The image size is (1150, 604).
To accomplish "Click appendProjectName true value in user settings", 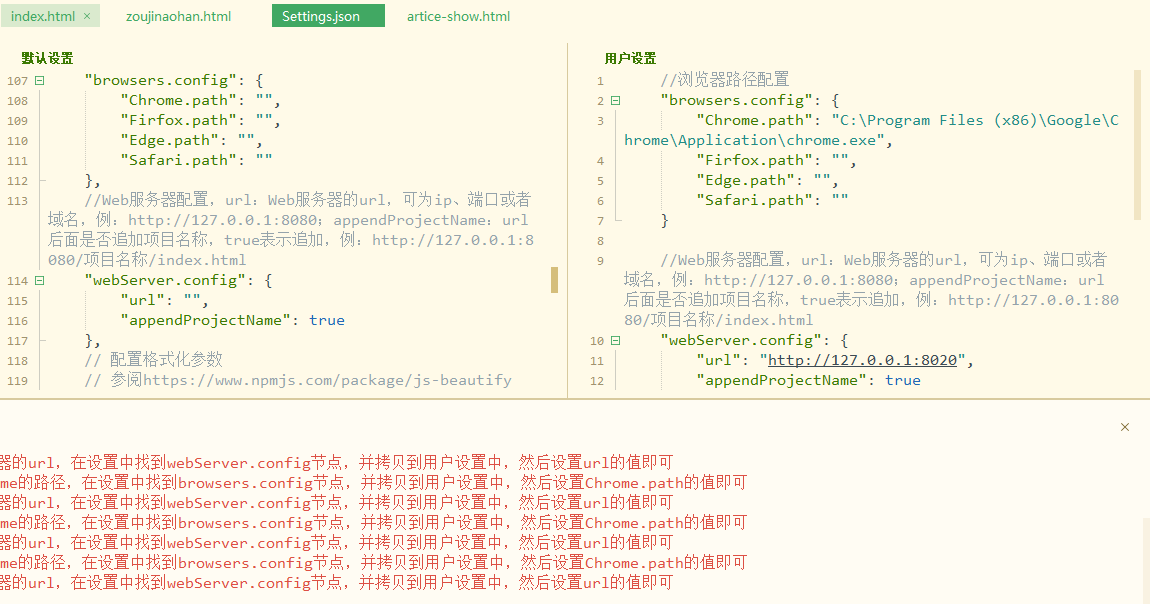I will click(902, 380).
